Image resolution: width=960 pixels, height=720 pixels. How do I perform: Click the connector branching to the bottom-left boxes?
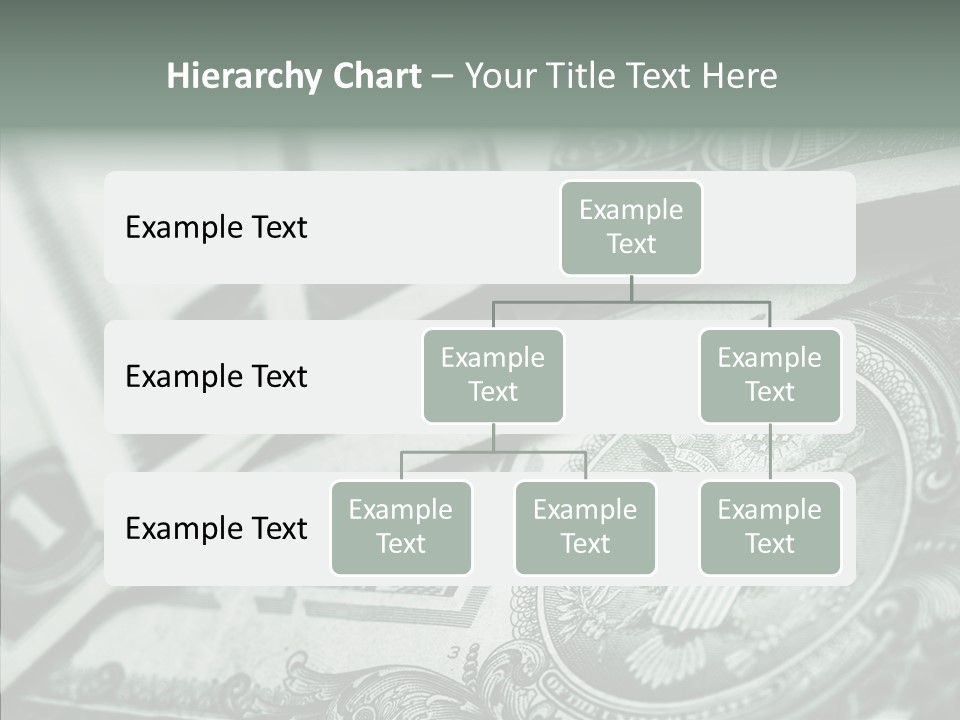(x=493, y=451)
